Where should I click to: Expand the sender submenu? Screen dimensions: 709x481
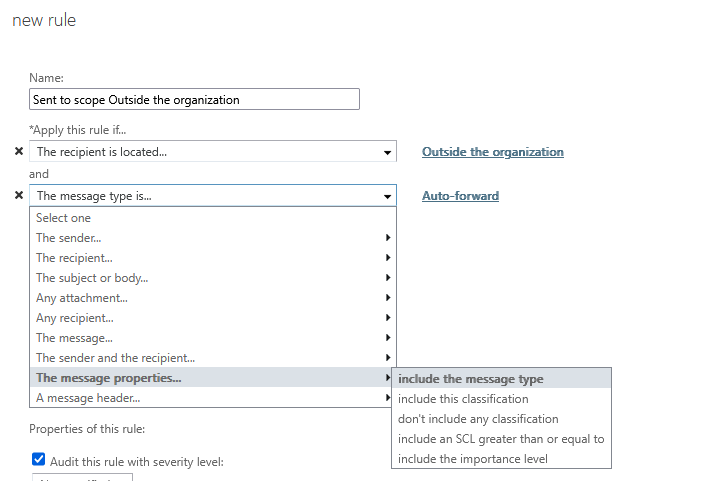212,238
